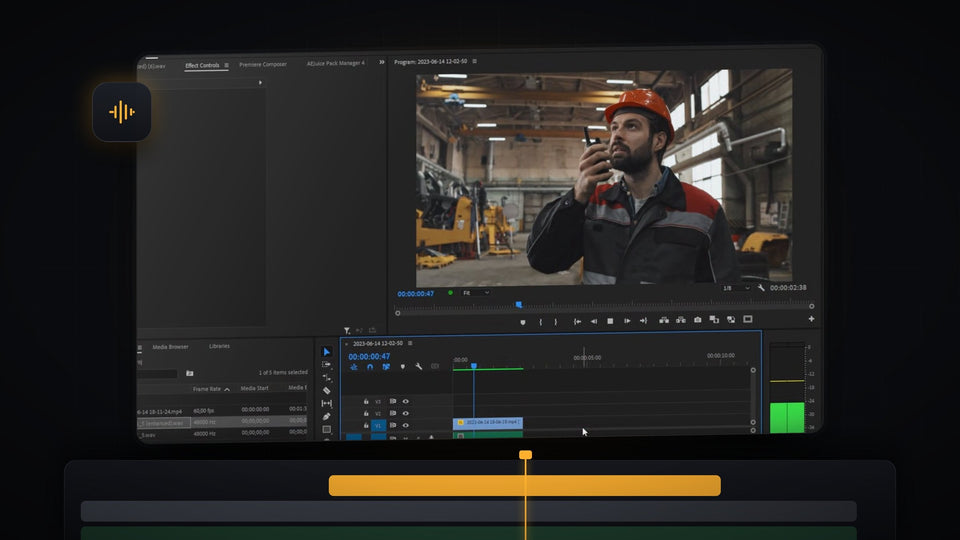The height and width of the screenshot is (540, 960).
Task: Select the Pen tool
Action: pos(326,416)
